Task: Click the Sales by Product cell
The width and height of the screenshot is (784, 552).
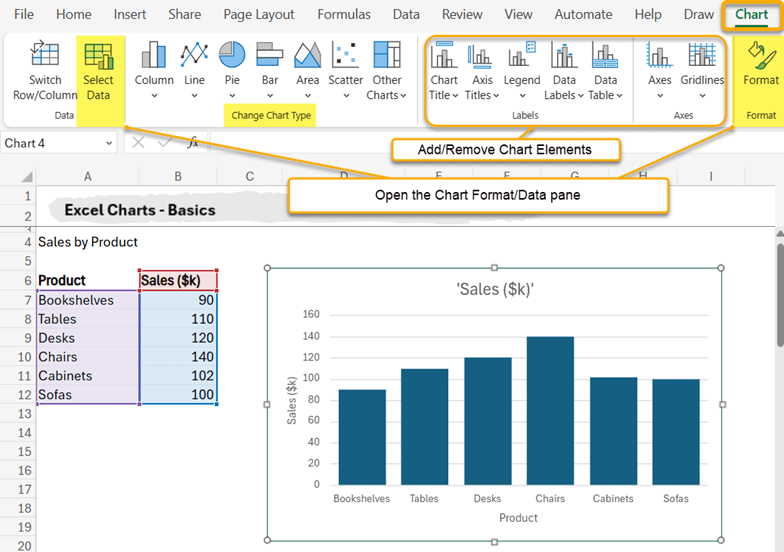Action: [88, 242]
